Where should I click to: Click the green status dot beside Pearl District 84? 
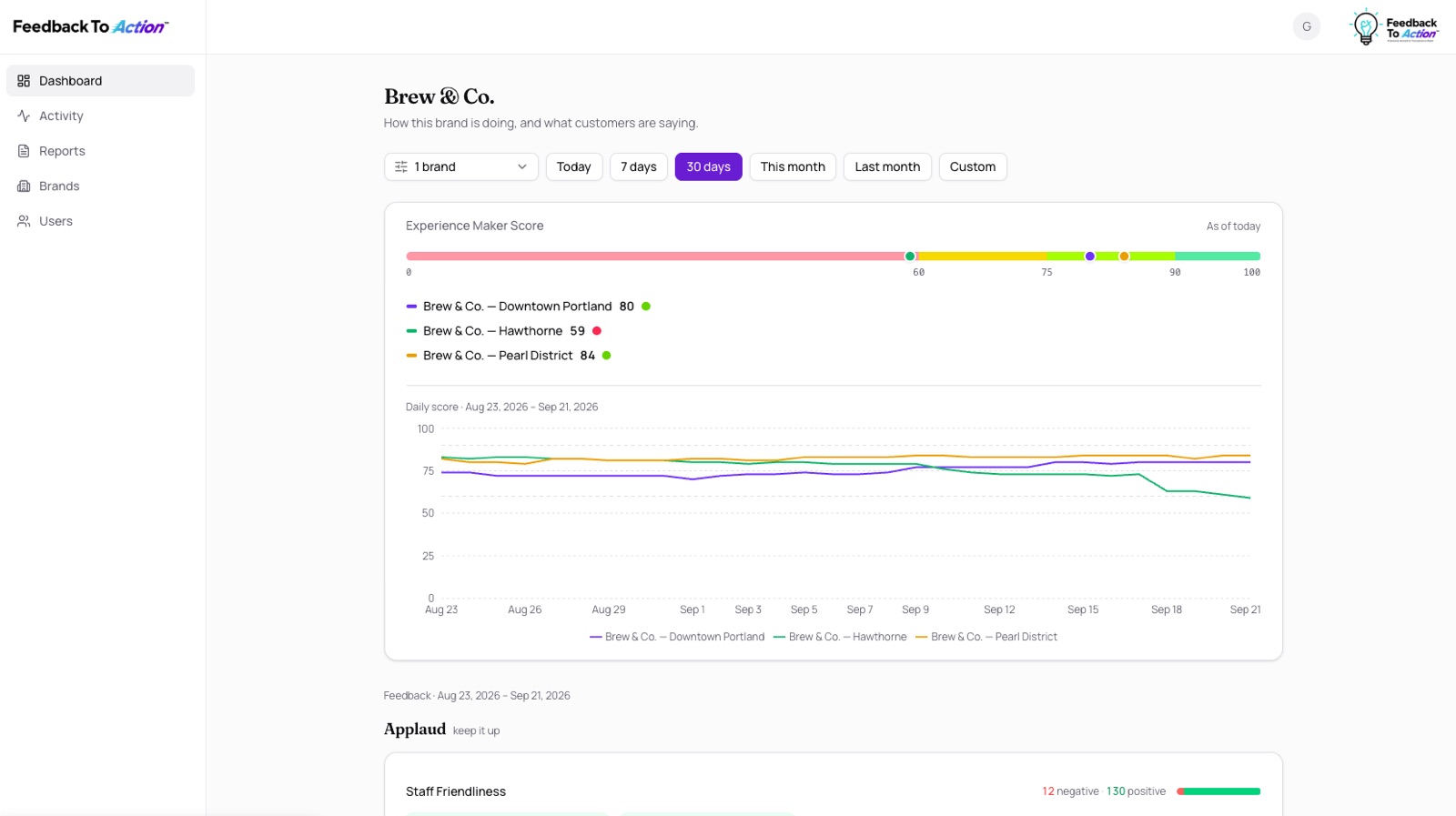[x=607, y=356]
